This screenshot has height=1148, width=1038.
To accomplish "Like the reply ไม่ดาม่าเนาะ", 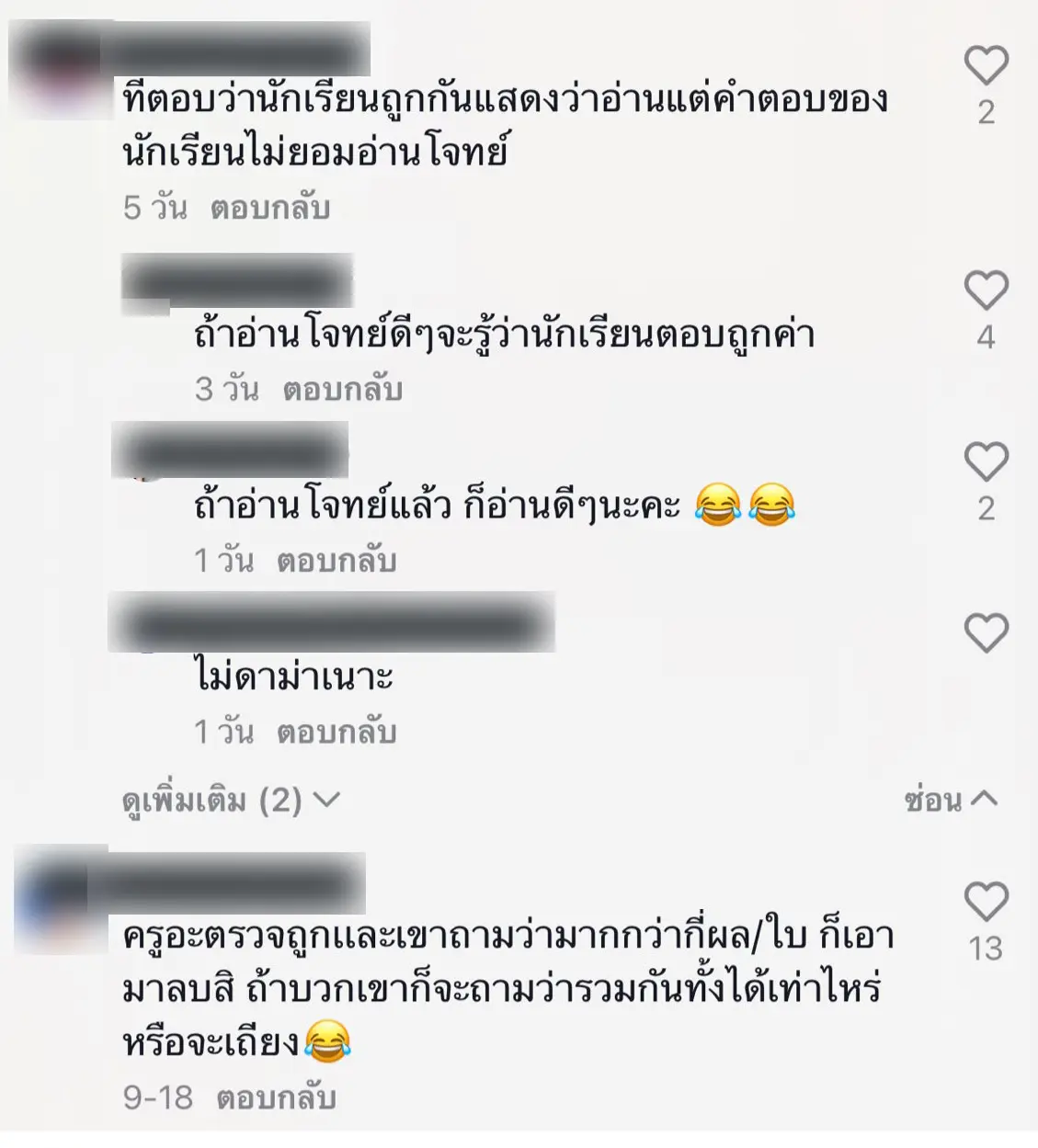I will tap(986, 633).
